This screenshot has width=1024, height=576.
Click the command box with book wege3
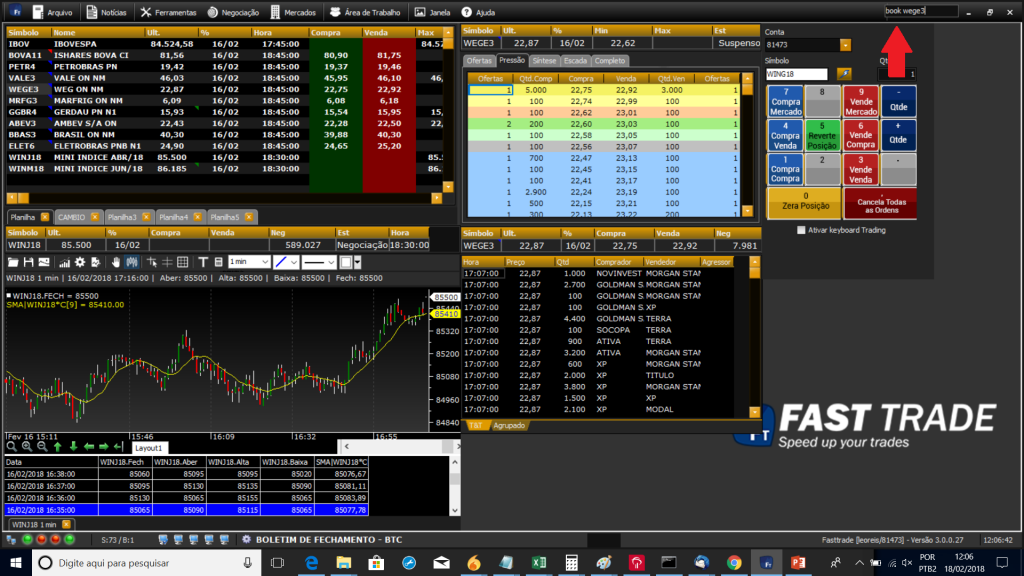click(921, 11)
